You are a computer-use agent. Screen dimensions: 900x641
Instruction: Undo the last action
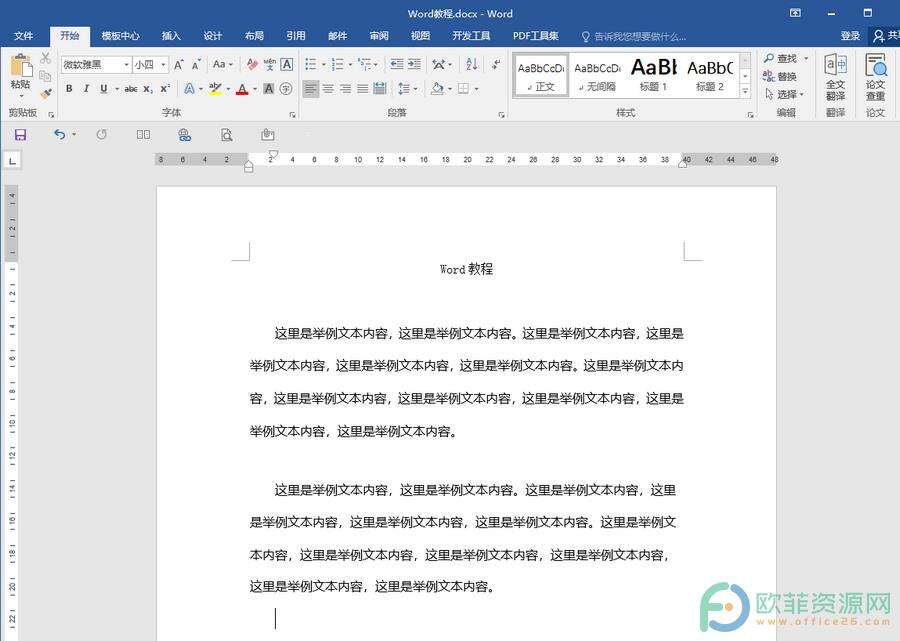click(60, 134)
